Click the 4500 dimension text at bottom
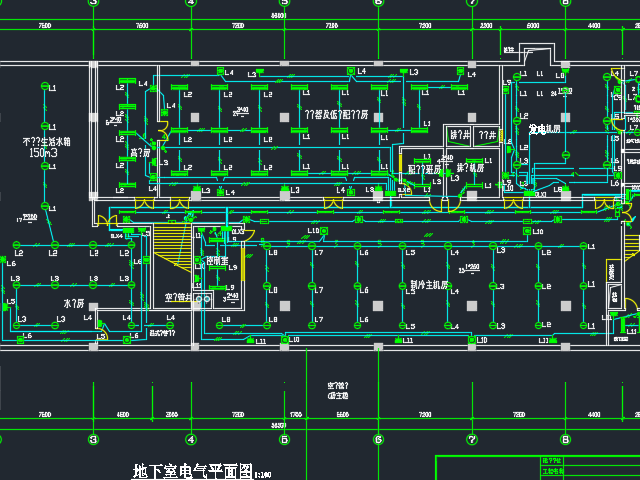Viewport: 640px width, 480px height. click(x=123, y=414)
